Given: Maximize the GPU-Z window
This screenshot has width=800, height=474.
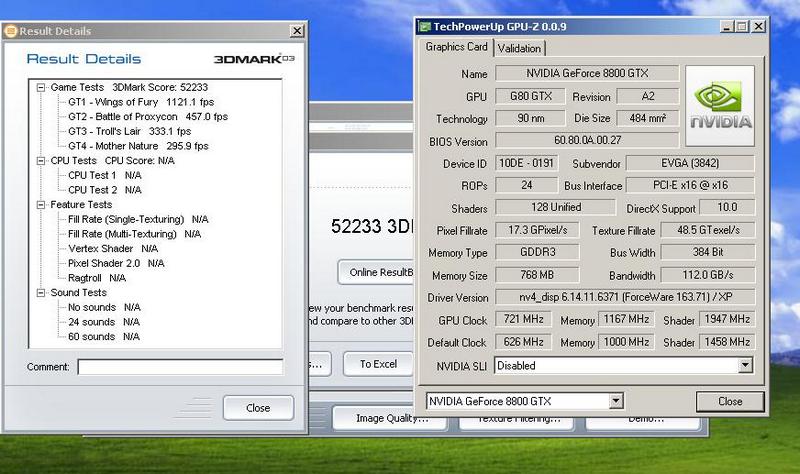Looking at the screenshot, I should (x=742, y=27).
